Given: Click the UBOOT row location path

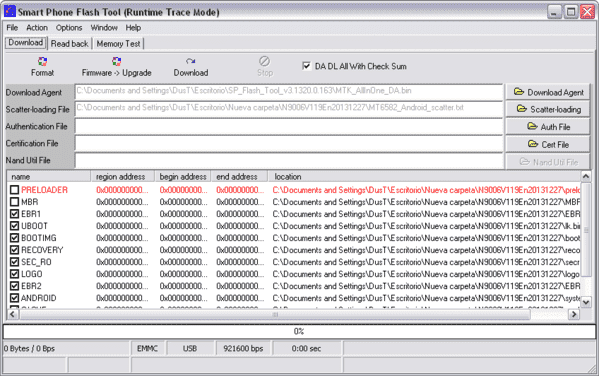Looking at the screenshot, I should pos(426,226).
